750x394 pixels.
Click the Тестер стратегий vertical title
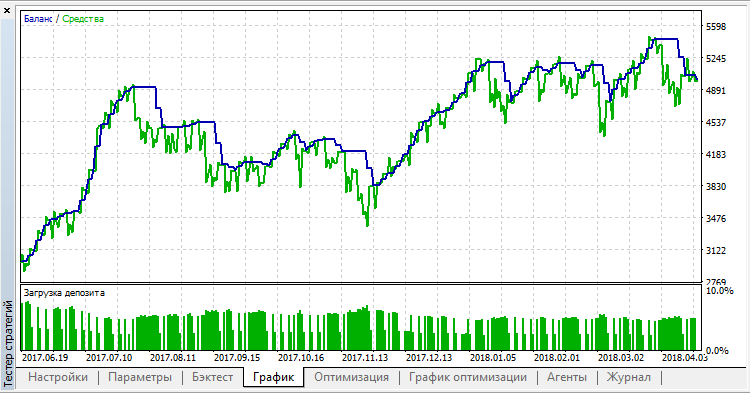coord(8,343)
